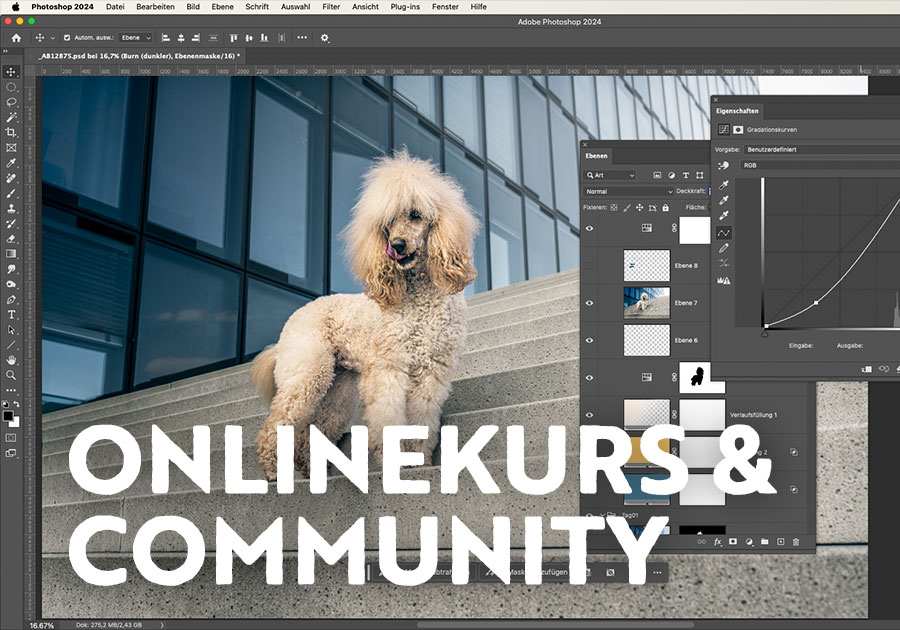The width and height of the screenshot is (900, 630).
Task: Select the pencil draw-curve icon in Eigenschaften
Action: 724,248
